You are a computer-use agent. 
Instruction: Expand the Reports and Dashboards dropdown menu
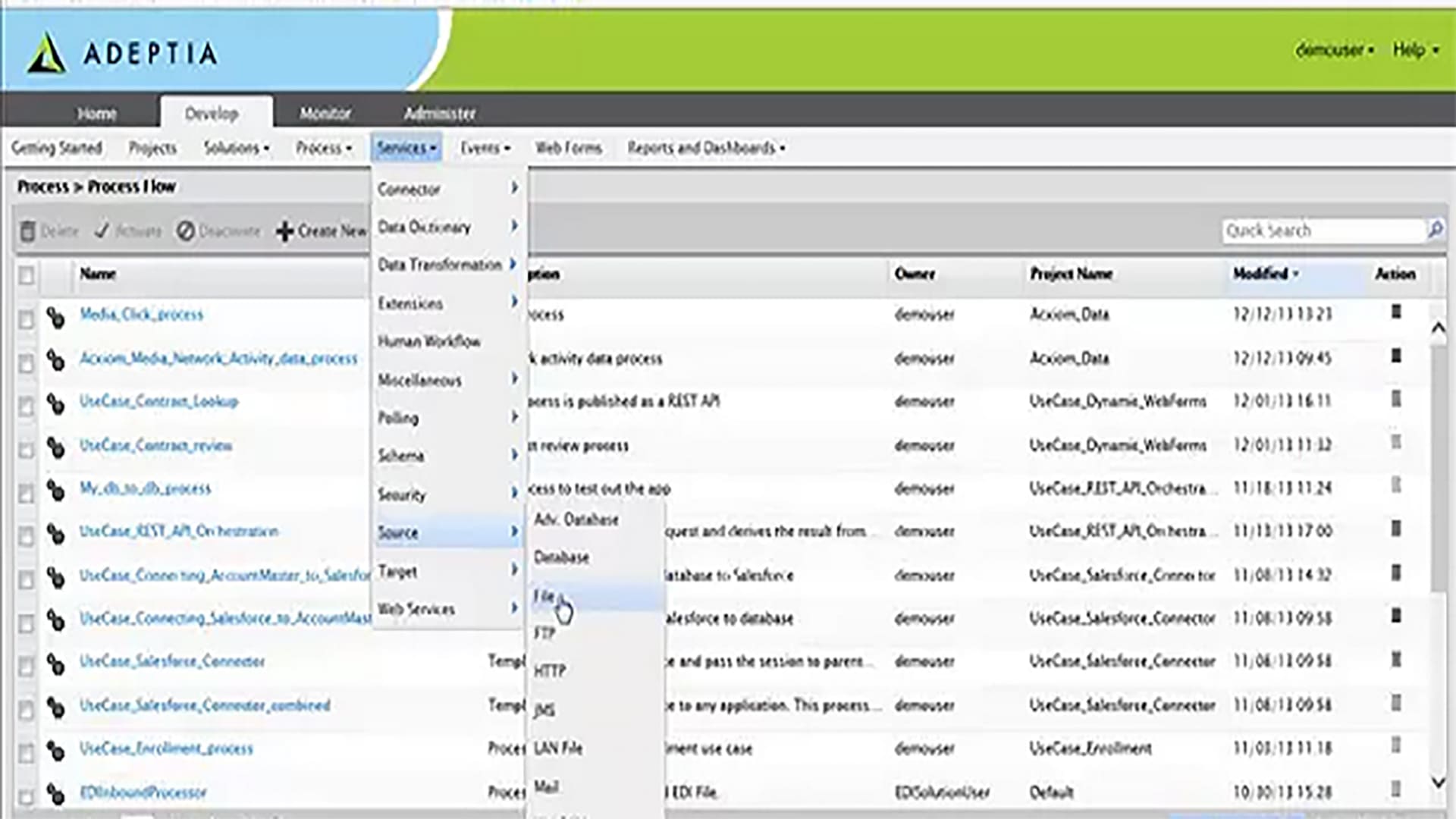coord(705,148)
